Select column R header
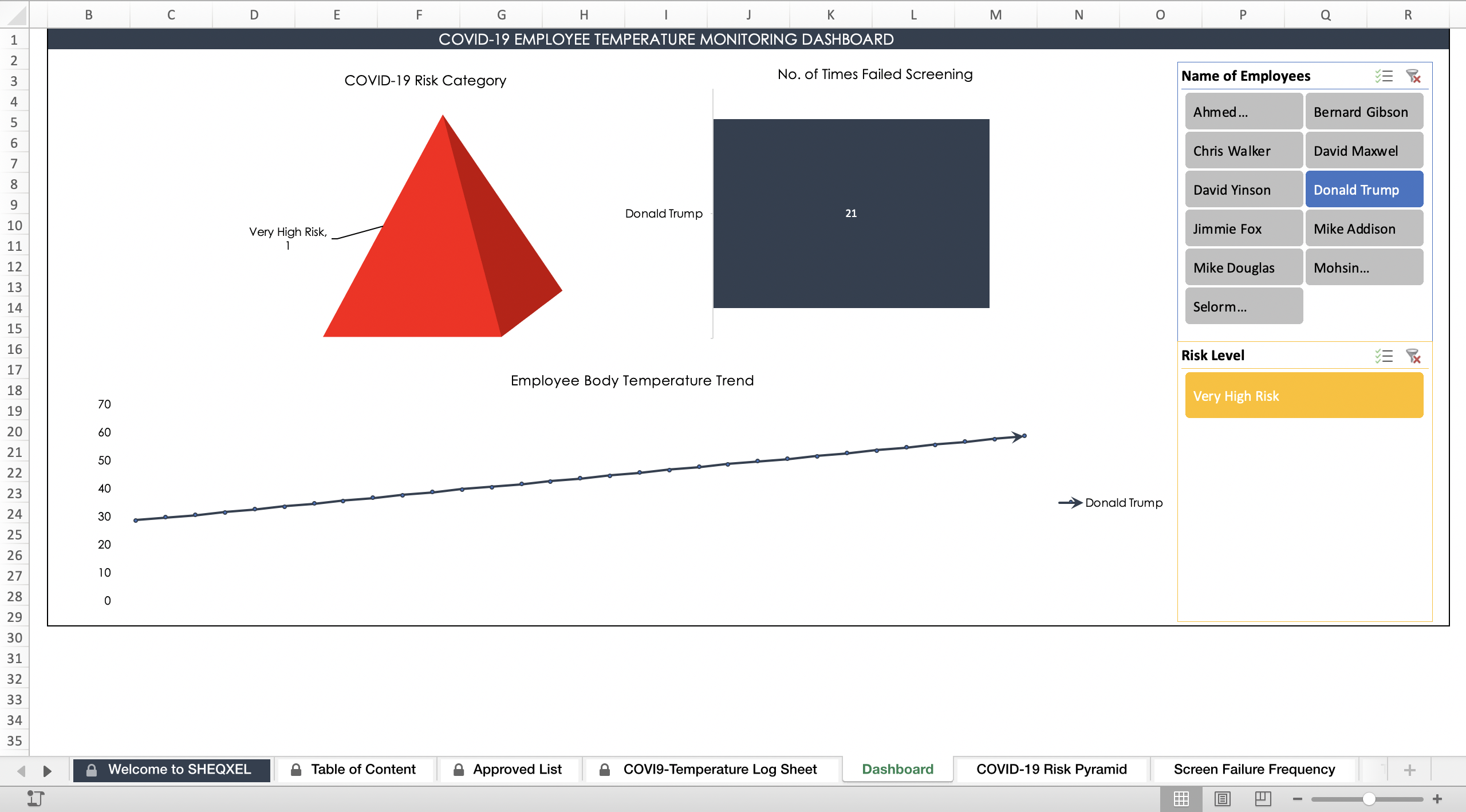The width and height of the screenshot is (1466, 812). coord(1408,15)
